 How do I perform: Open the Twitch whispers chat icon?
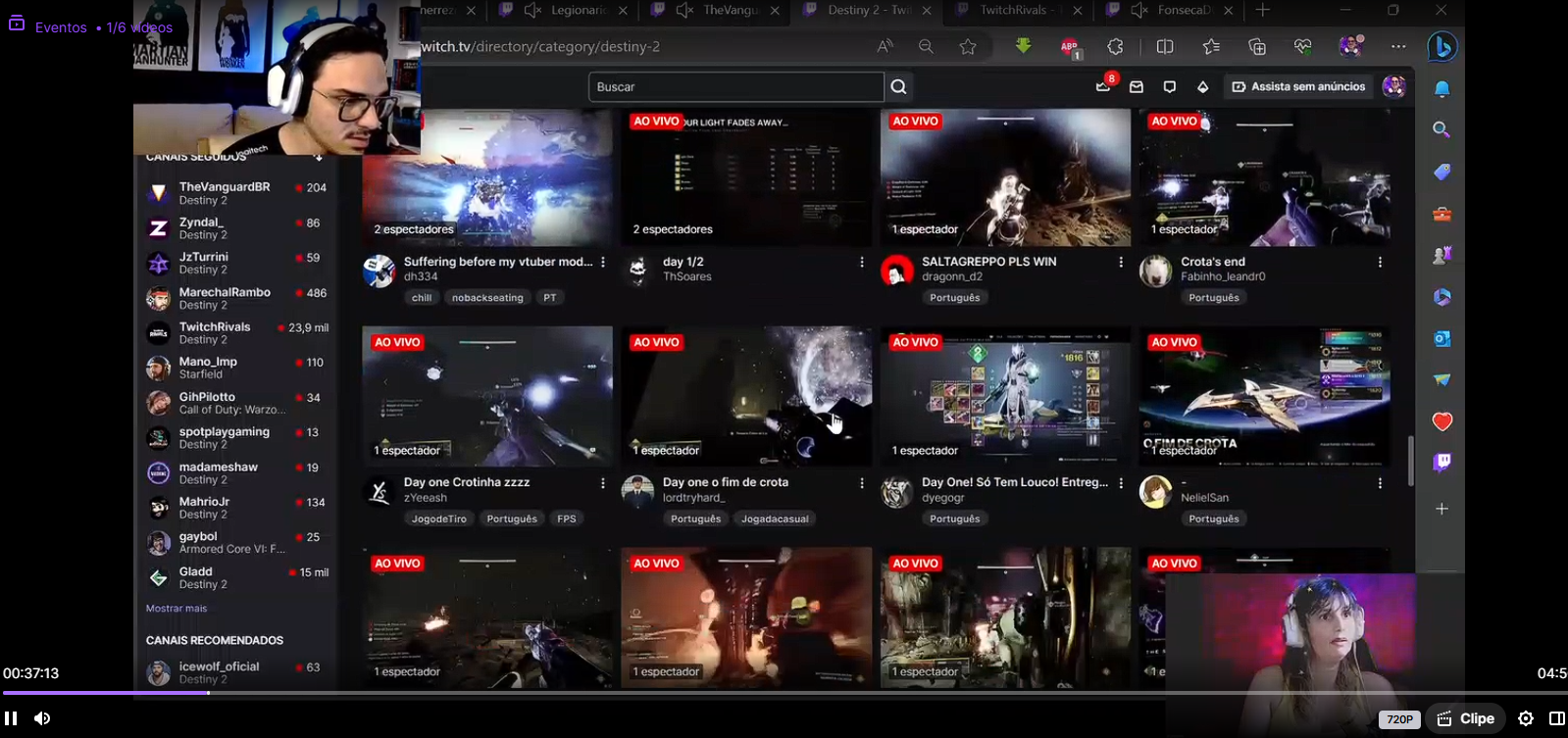coord(1169,87)
